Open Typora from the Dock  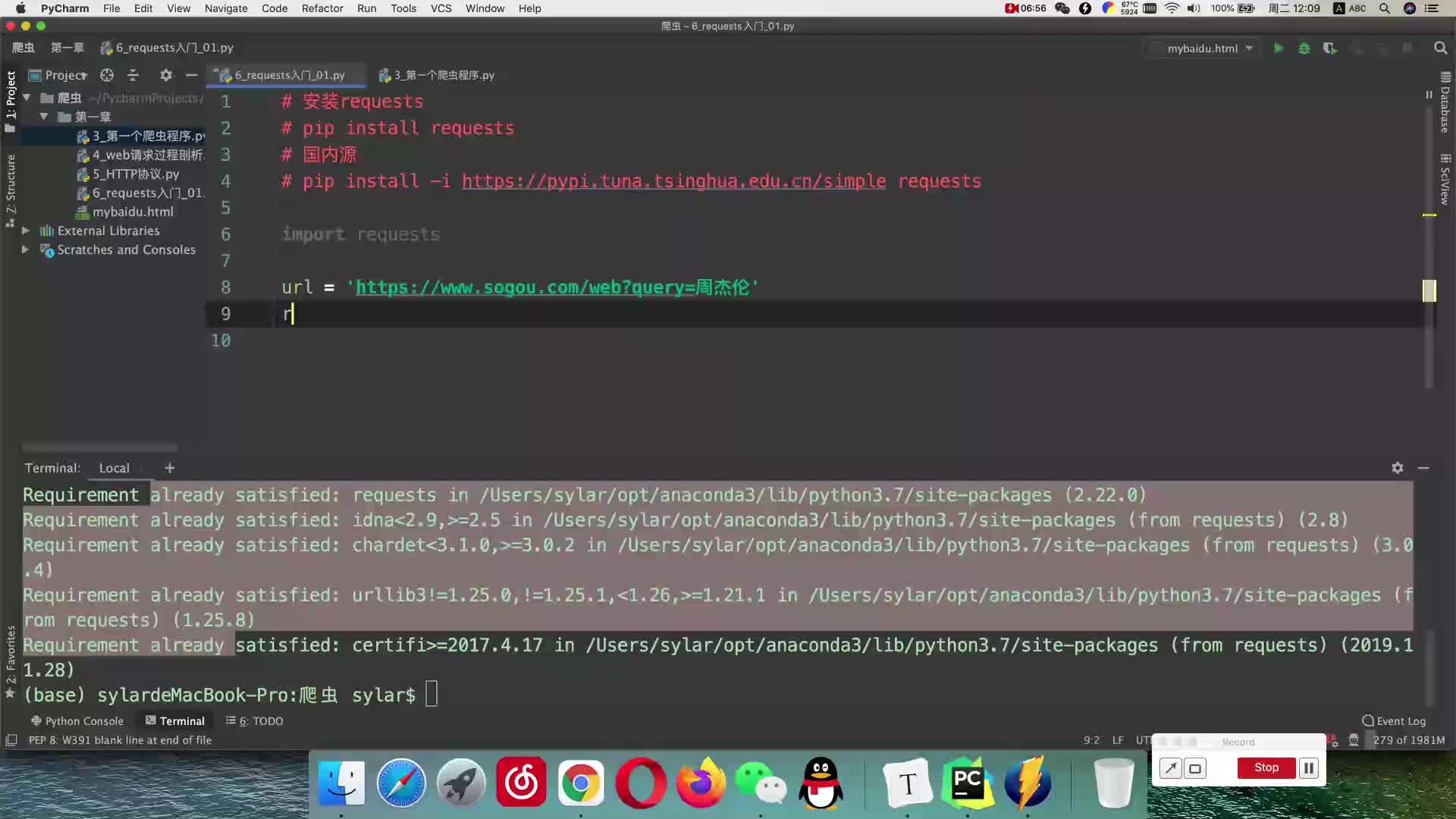point(908,783)
